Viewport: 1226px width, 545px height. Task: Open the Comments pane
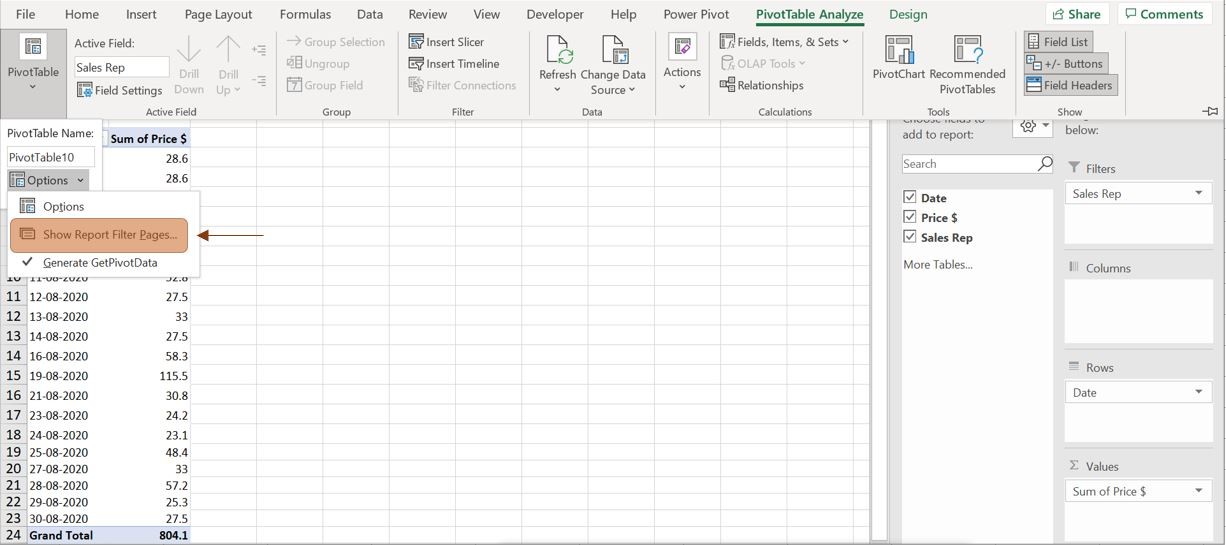tap(1162, 14)
